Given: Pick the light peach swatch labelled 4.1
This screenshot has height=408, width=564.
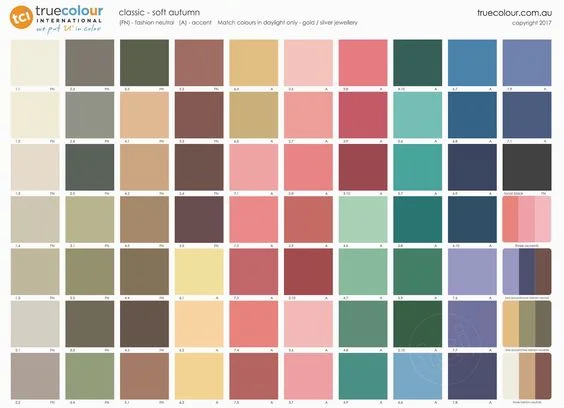Looking at the screenshot, I should click(144, 115).
